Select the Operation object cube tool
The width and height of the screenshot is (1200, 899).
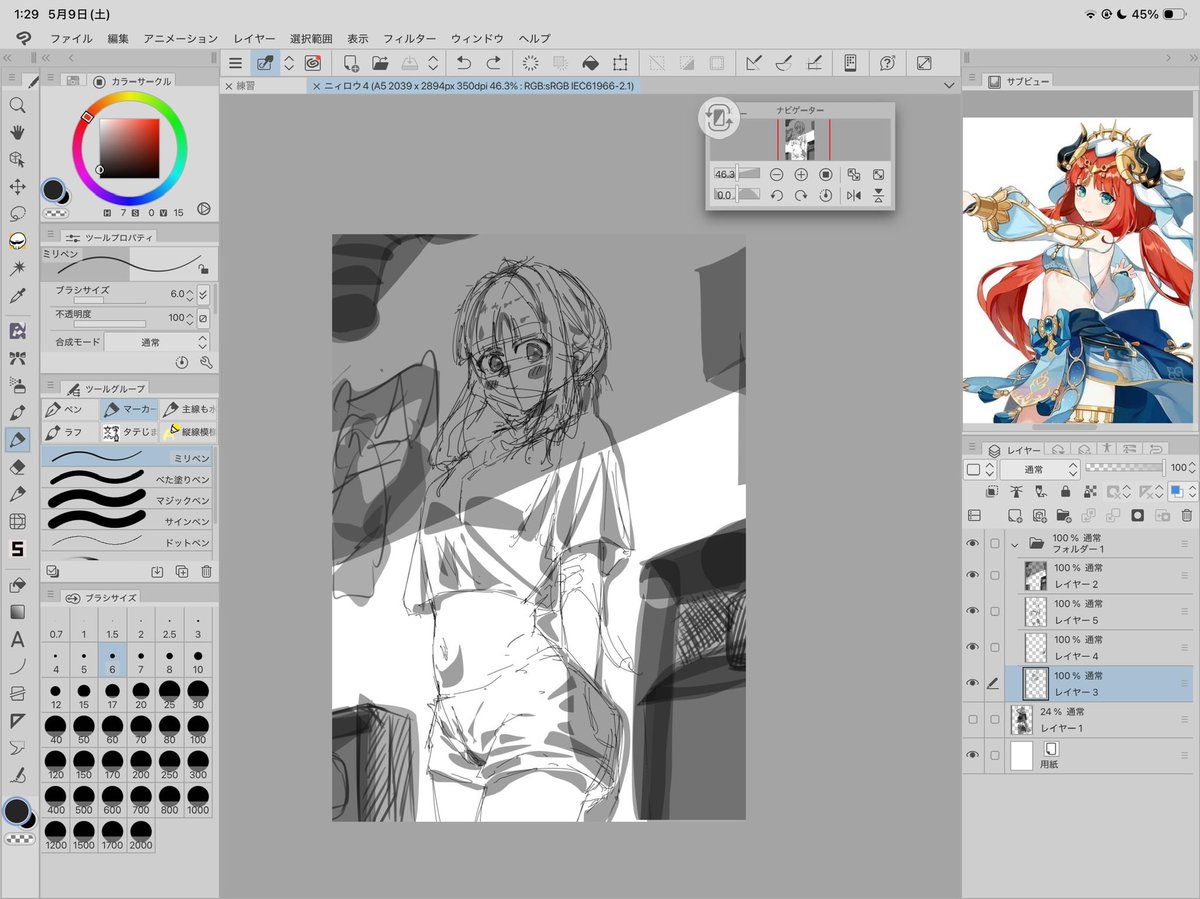click(x=17, y=159)
